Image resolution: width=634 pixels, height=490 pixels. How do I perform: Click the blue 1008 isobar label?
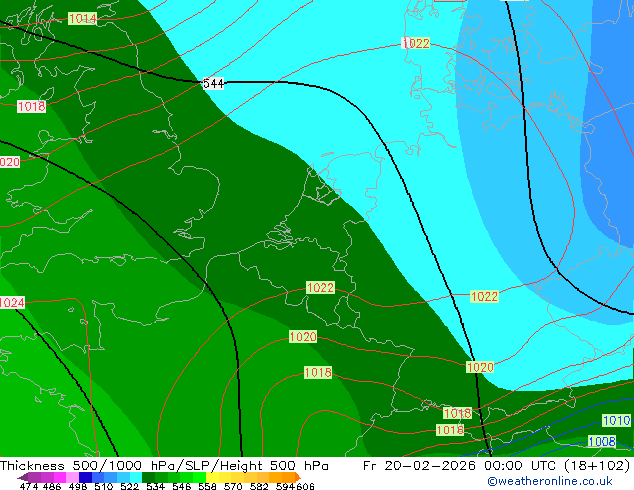[602, 441]
